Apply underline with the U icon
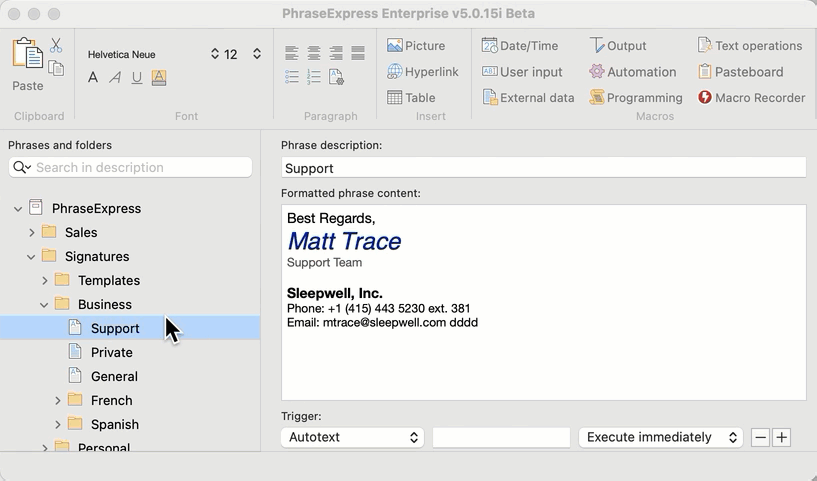 tap(137, 78)
